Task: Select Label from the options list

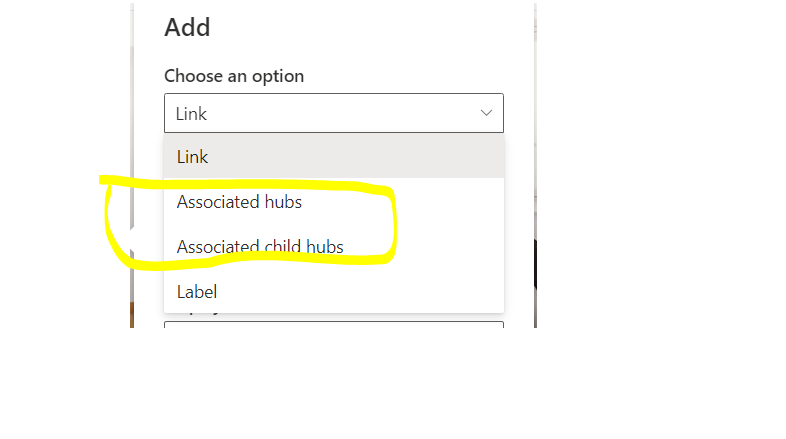Action: click(x=197, y=292)
